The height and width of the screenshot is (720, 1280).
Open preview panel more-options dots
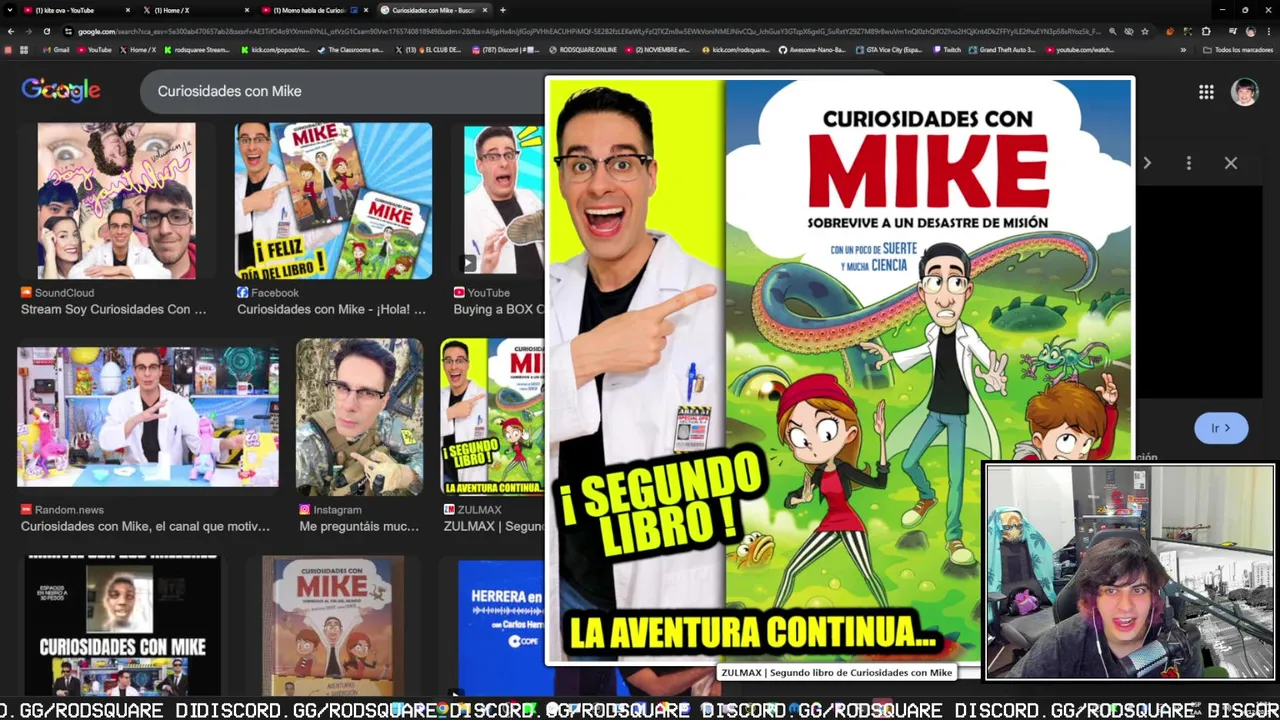tap(1188, 163)
